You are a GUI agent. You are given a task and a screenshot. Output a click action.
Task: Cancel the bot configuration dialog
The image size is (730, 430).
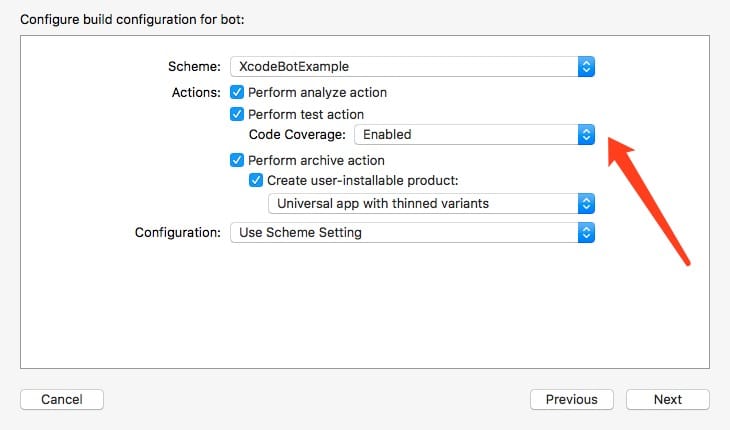(62, 399)
